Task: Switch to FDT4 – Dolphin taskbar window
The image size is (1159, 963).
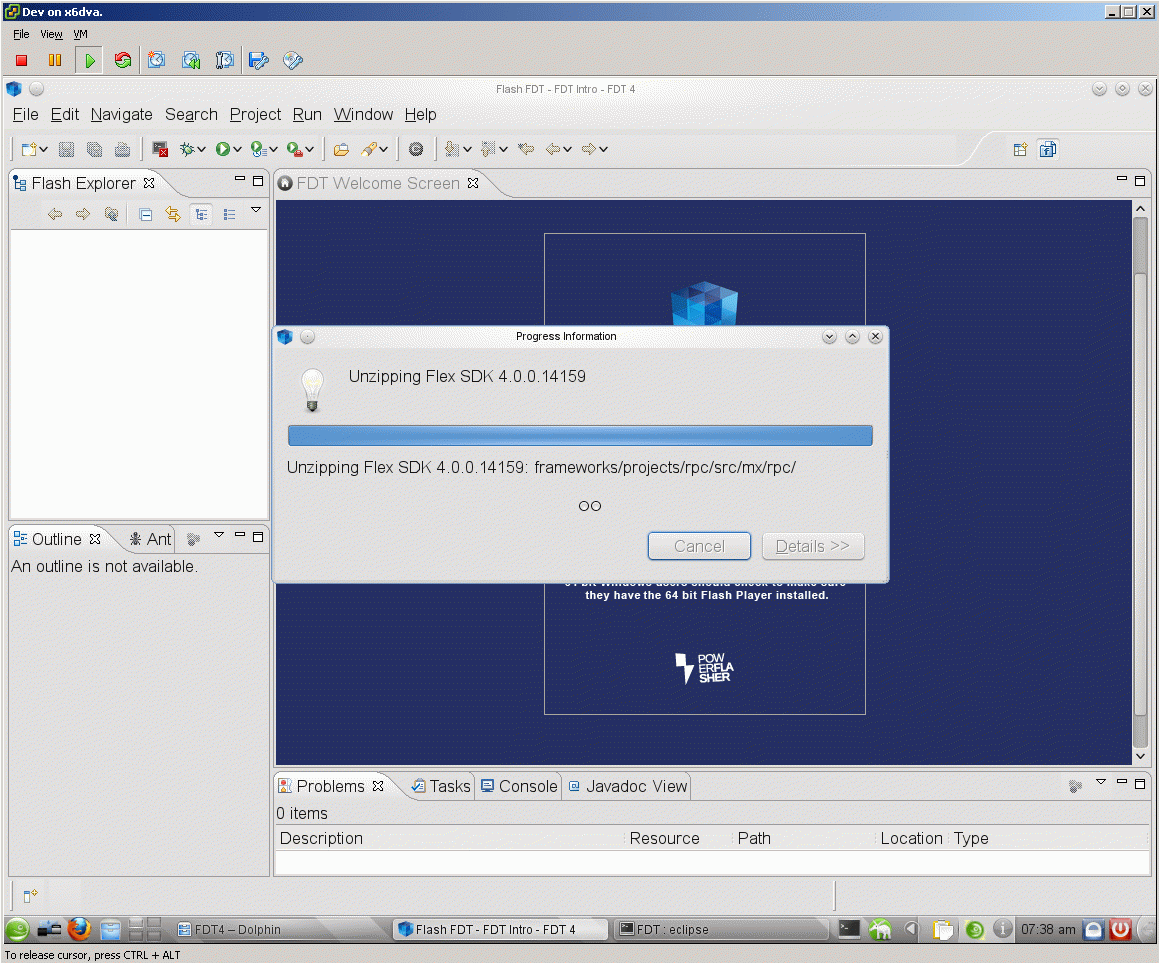Action: 281,929
